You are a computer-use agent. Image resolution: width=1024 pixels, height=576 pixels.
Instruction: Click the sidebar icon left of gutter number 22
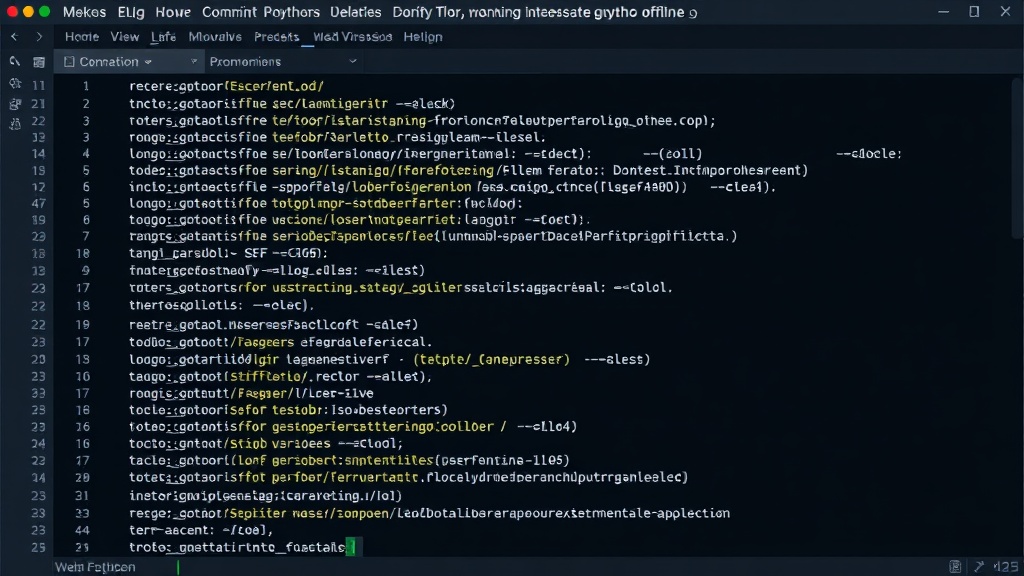15,123
